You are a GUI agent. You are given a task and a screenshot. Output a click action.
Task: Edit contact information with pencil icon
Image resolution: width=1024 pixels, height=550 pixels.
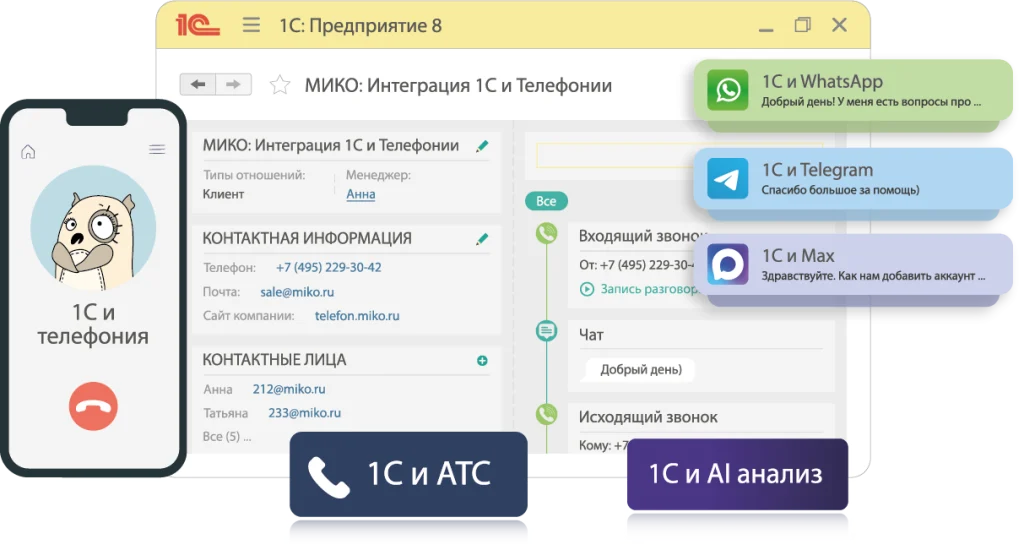pyautogui.click(x=482, y=239)
